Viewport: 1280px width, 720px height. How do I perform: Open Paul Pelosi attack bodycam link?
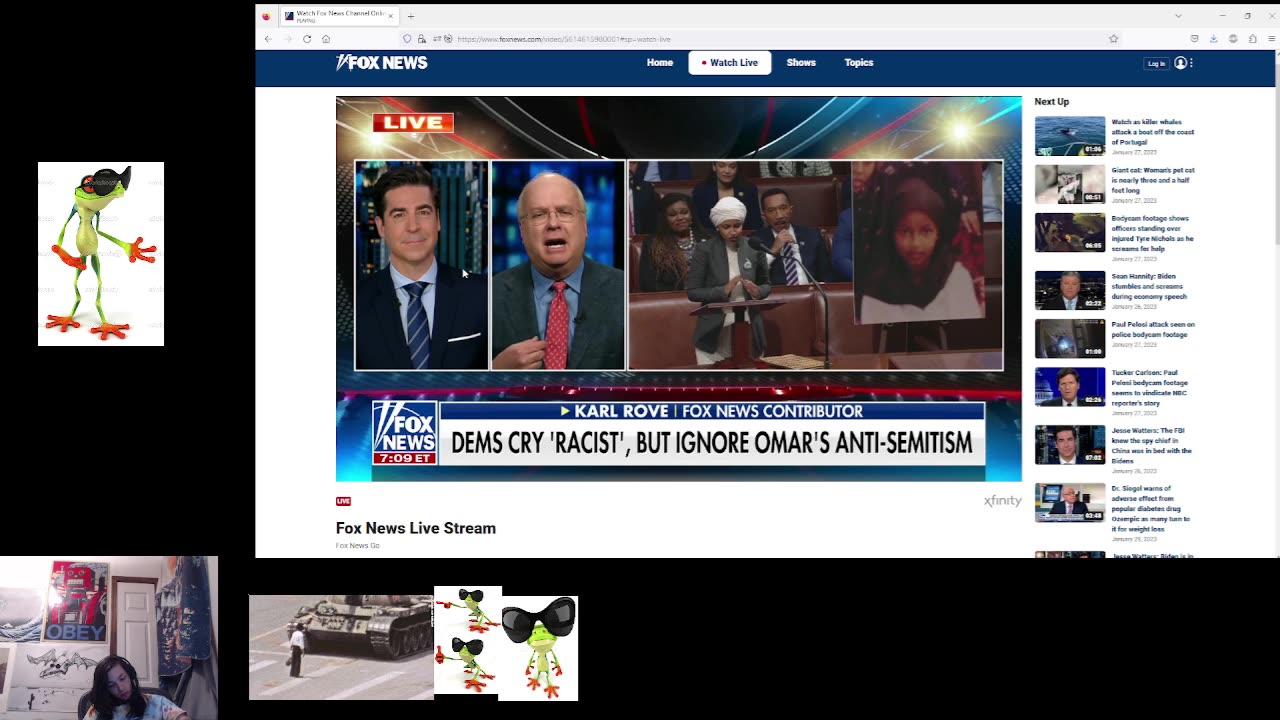coord(1153,329)
